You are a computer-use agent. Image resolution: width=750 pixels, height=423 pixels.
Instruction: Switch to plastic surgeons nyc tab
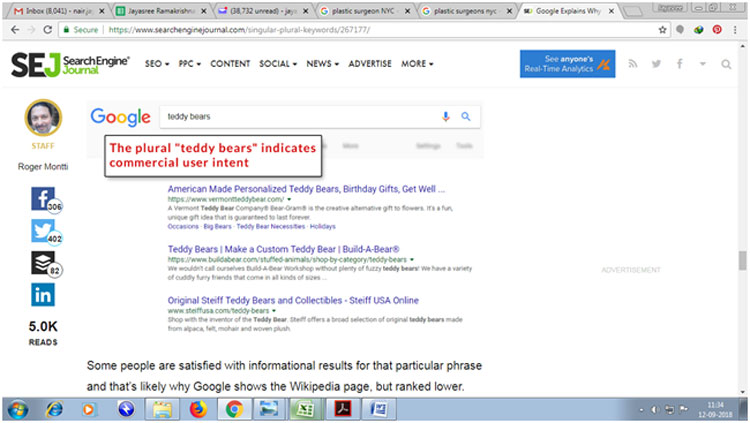pyautogui.click(x=466, y=11)
